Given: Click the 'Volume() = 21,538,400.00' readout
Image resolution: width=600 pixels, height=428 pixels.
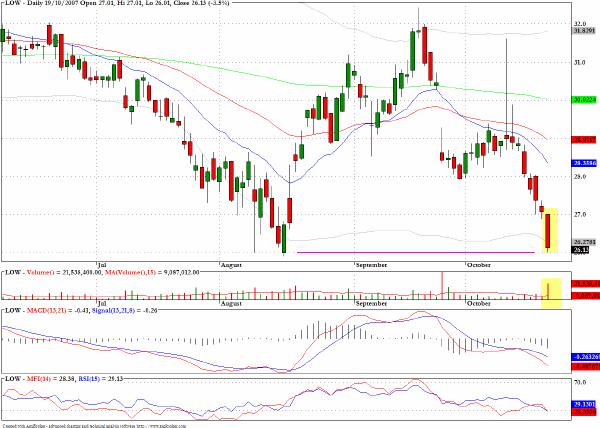Looking at the screenshot, I should tap(64, 272).
